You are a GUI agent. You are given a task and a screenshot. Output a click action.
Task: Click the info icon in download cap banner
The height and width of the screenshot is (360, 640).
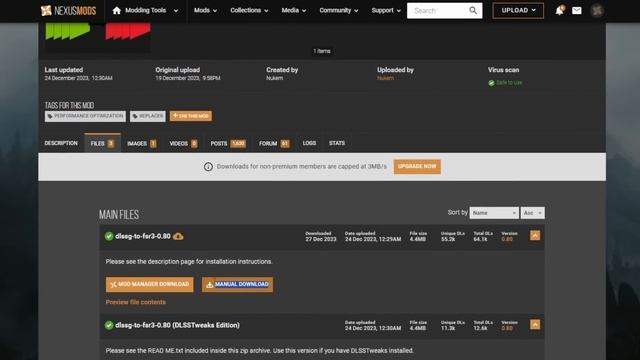click(x=208, y=167)
